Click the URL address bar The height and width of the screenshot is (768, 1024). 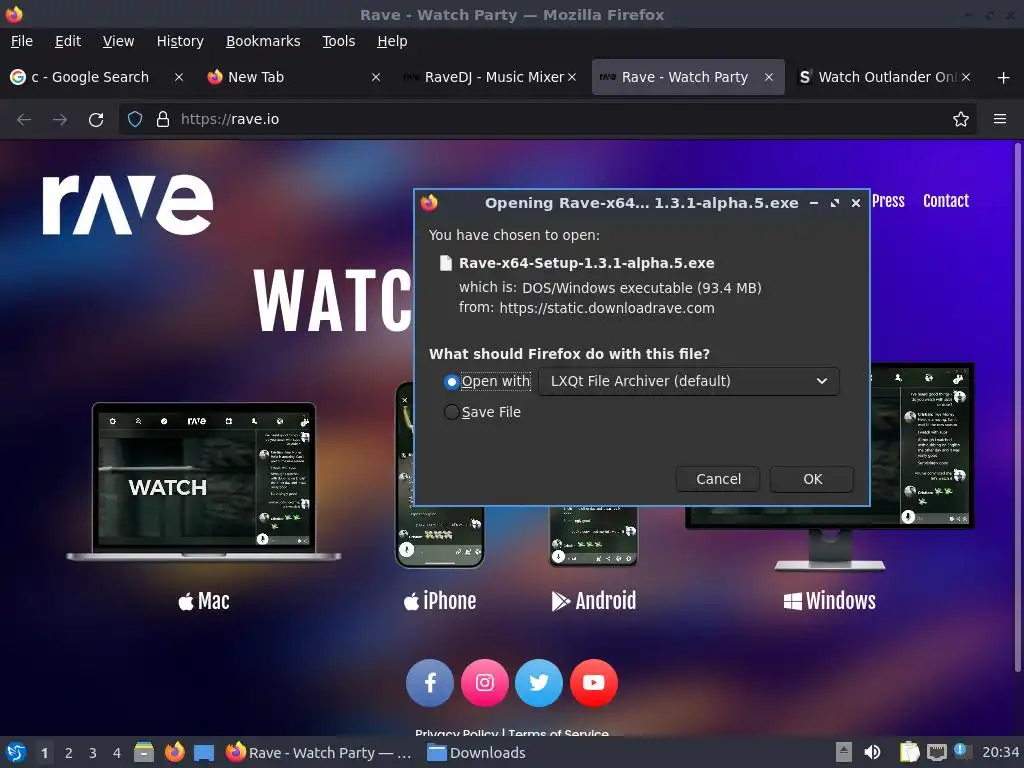(x=547, y=120)
